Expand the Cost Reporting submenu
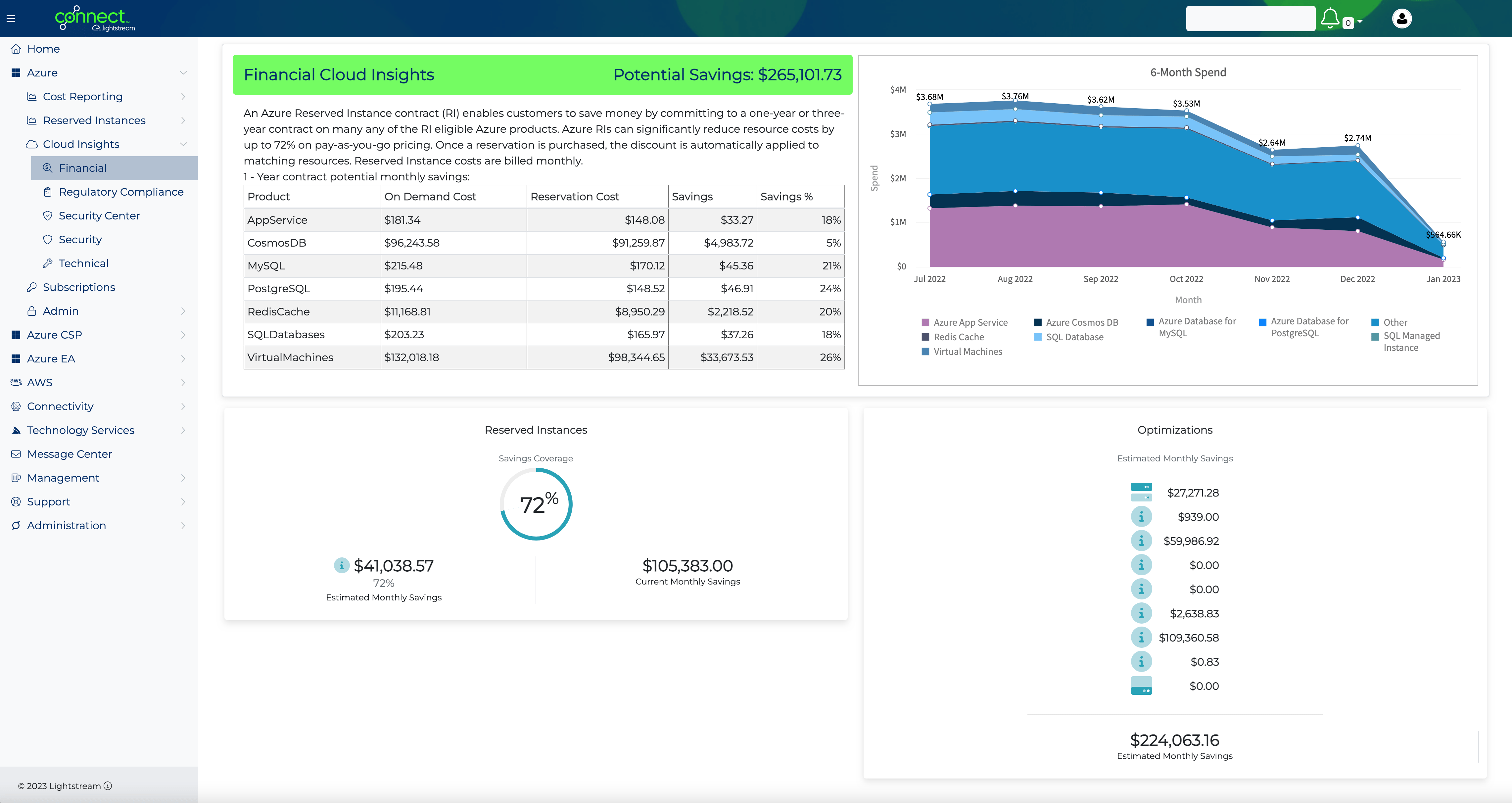The height and width of the screenshot is (803, 1512). (83, 96)
